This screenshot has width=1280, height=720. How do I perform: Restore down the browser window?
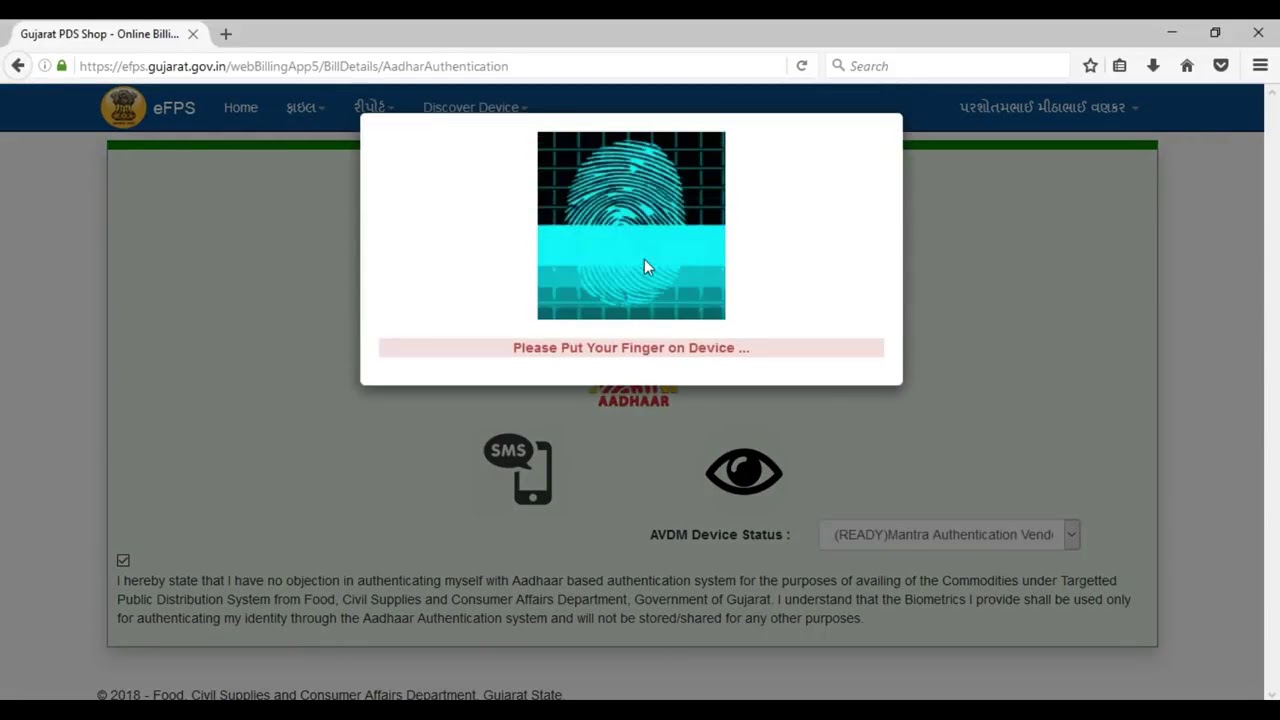click(1215, 33)
